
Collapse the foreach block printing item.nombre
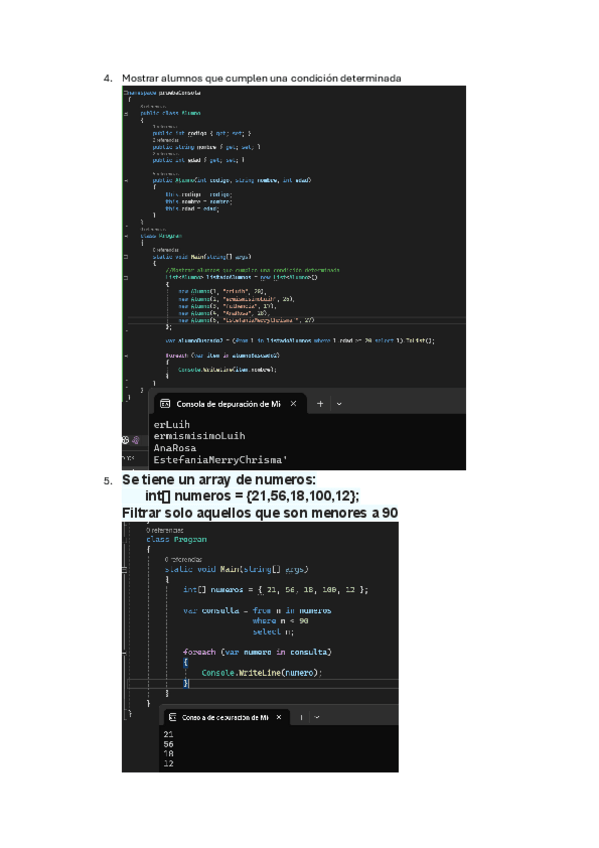pos(126,356)
